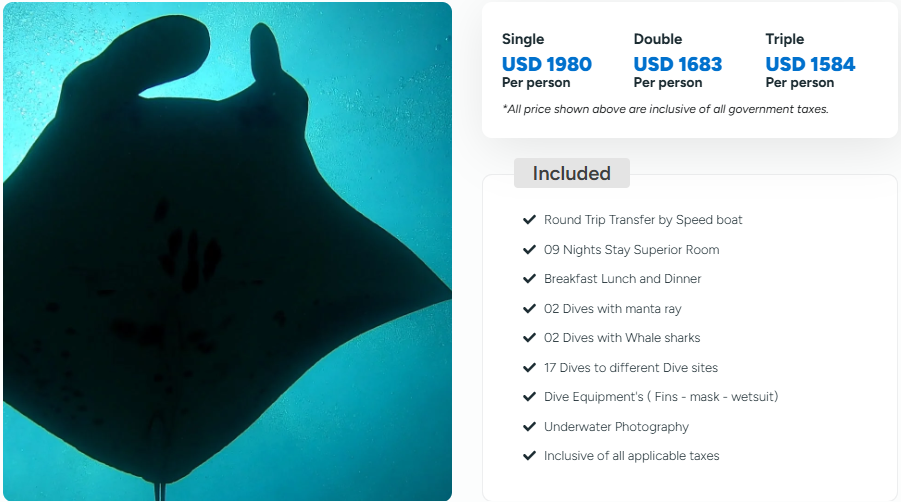The width and height of the screenshot is (901, 502).
Task: Choose the Double price USD 1683
Action: (678, 64)
